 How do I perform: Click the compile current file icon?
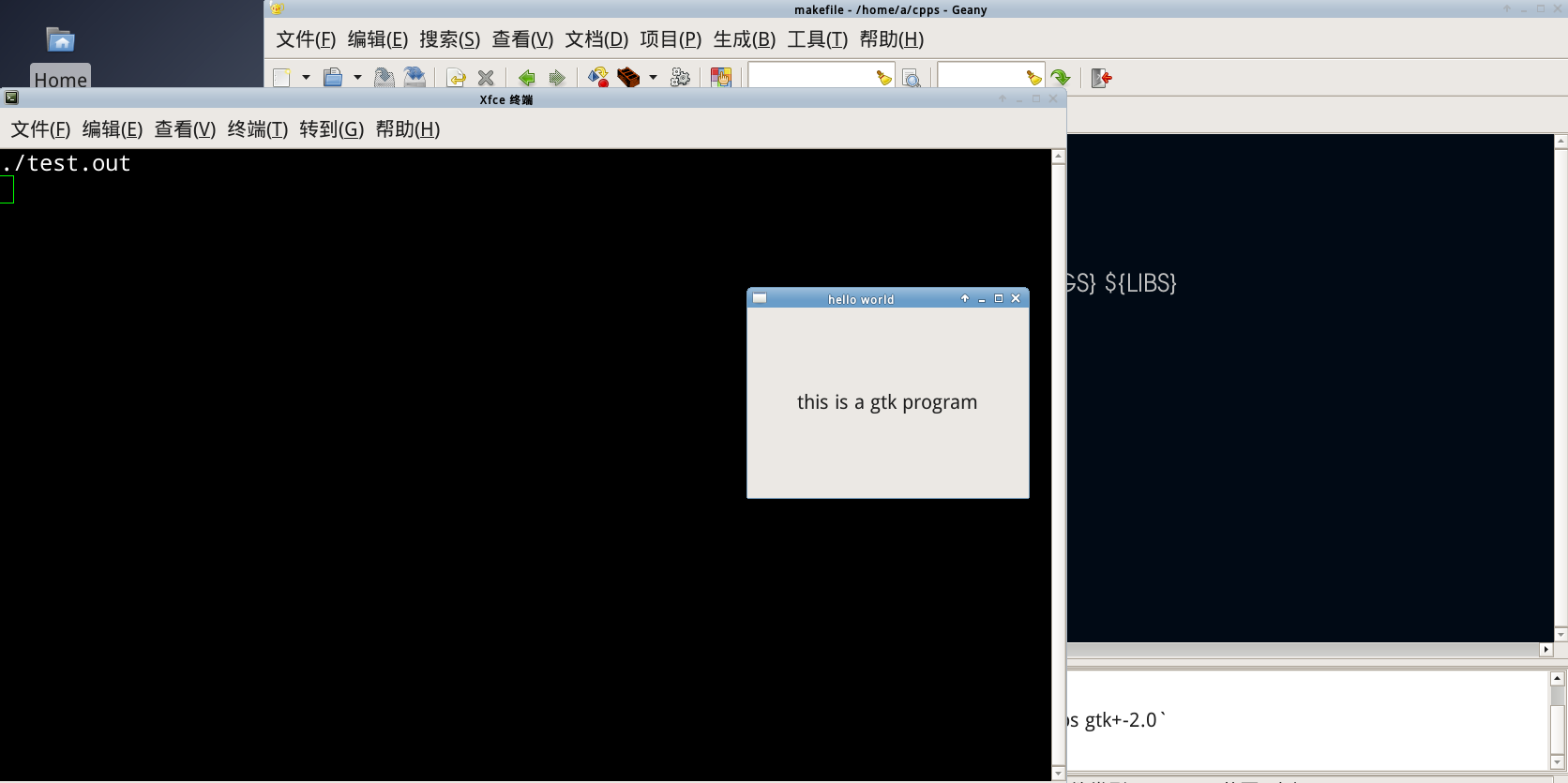coord(597,78)
